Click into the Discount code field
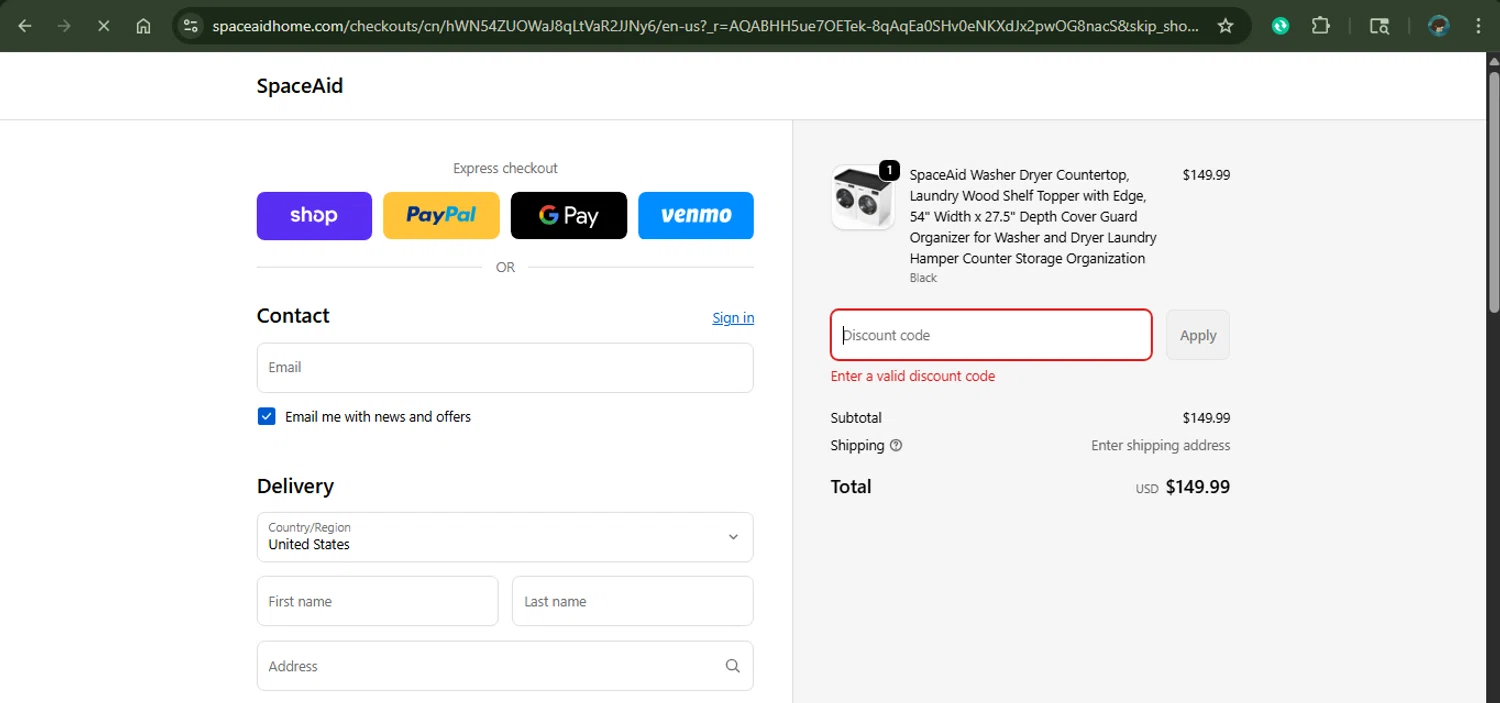The image size is (1500, 703). click(x=991, y=335)
